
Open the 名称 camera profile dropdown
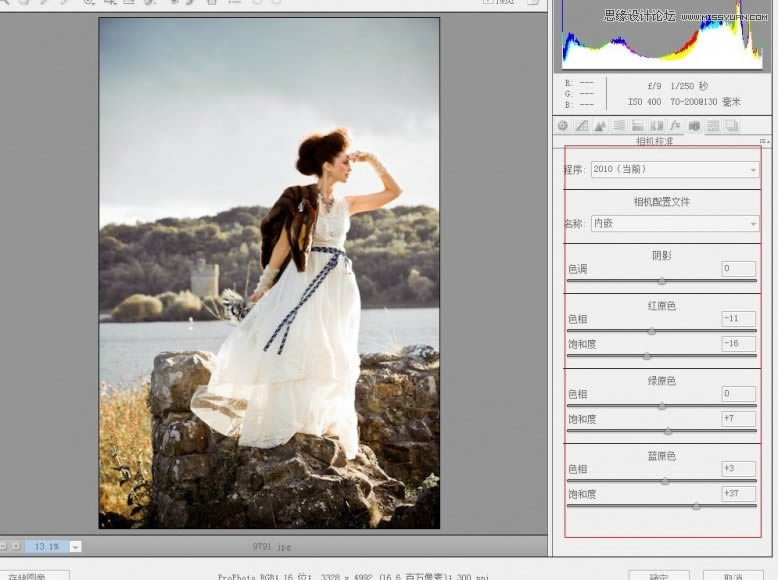pyautogui.click(x=675, y=223)
